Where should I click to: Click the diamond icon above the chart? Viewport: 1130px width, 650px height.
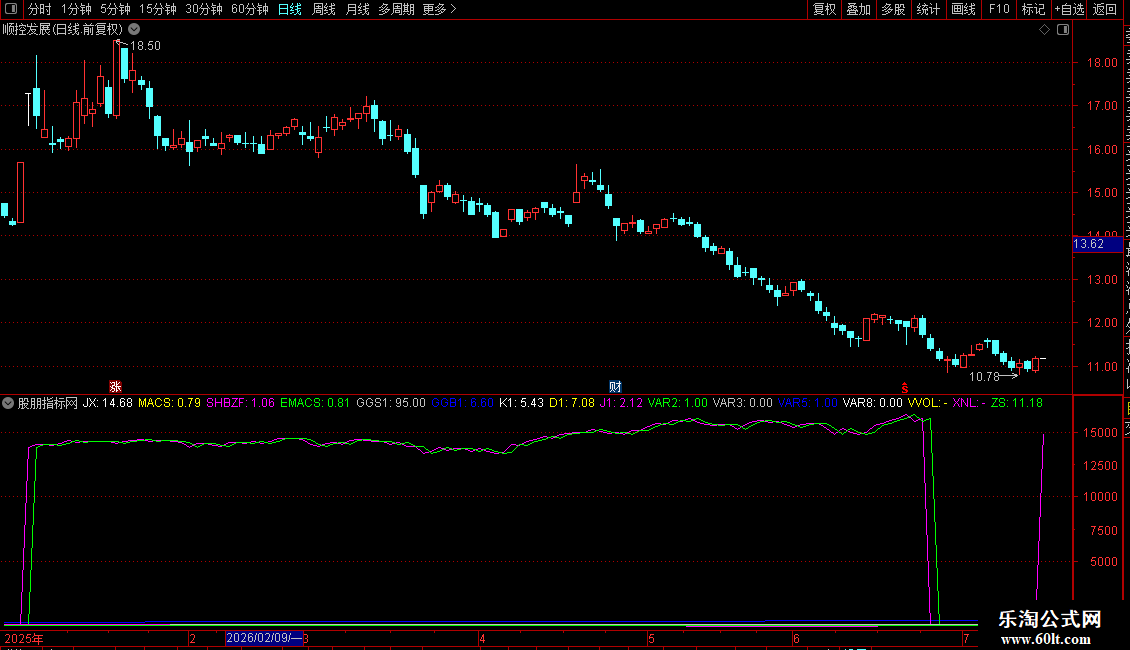click(x=1044, y=30)
